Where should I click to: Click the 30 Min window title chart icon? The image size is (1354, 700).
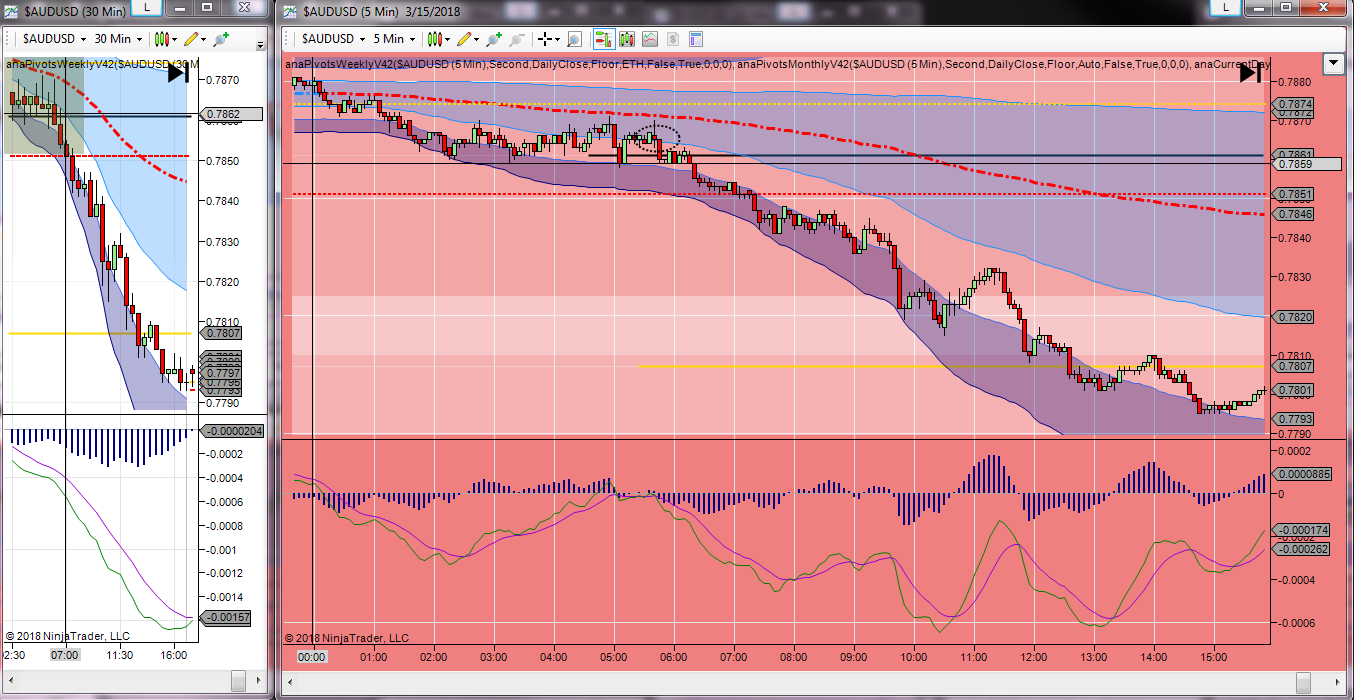9,11
